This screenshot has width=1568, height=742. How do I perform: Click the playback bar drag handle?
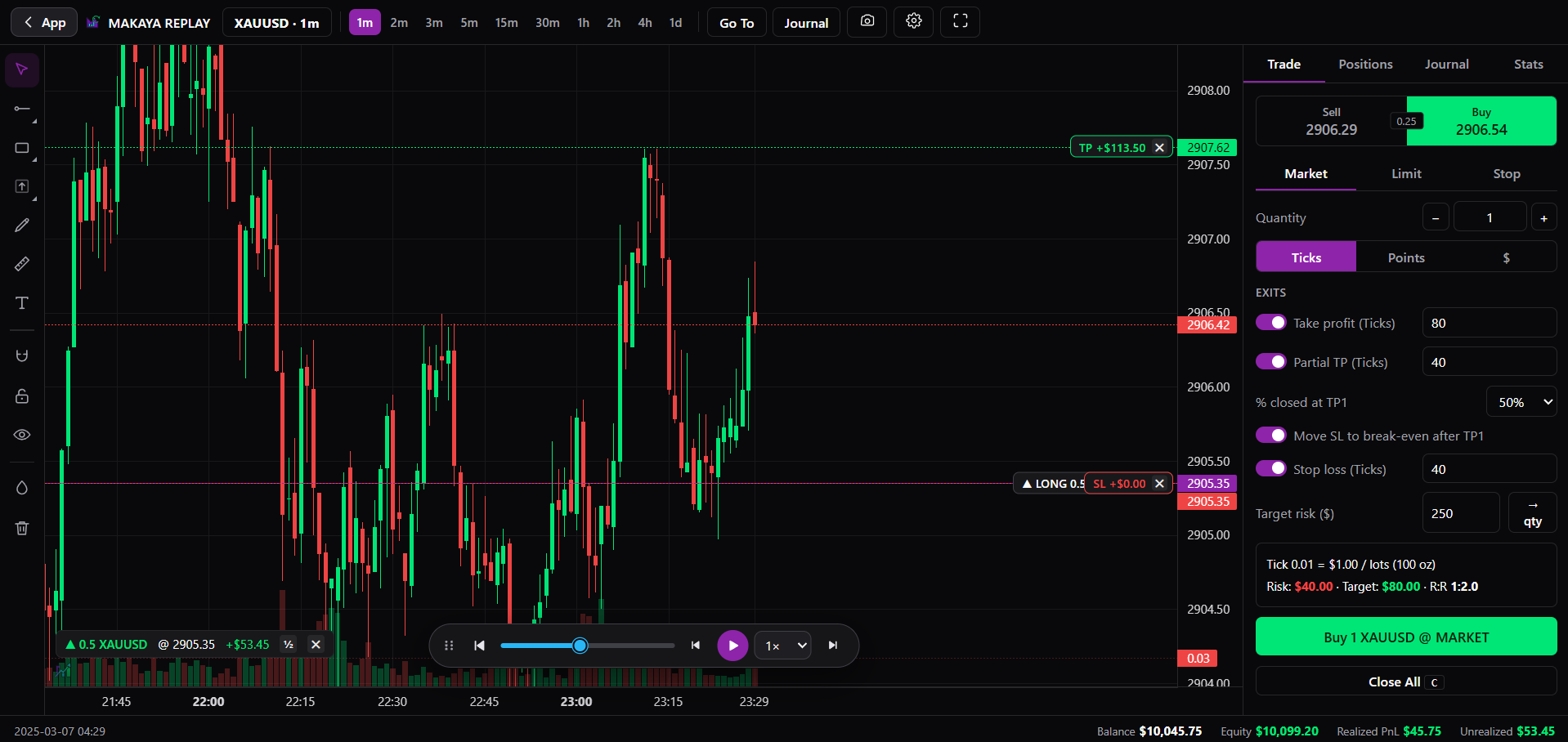point(449,646)
